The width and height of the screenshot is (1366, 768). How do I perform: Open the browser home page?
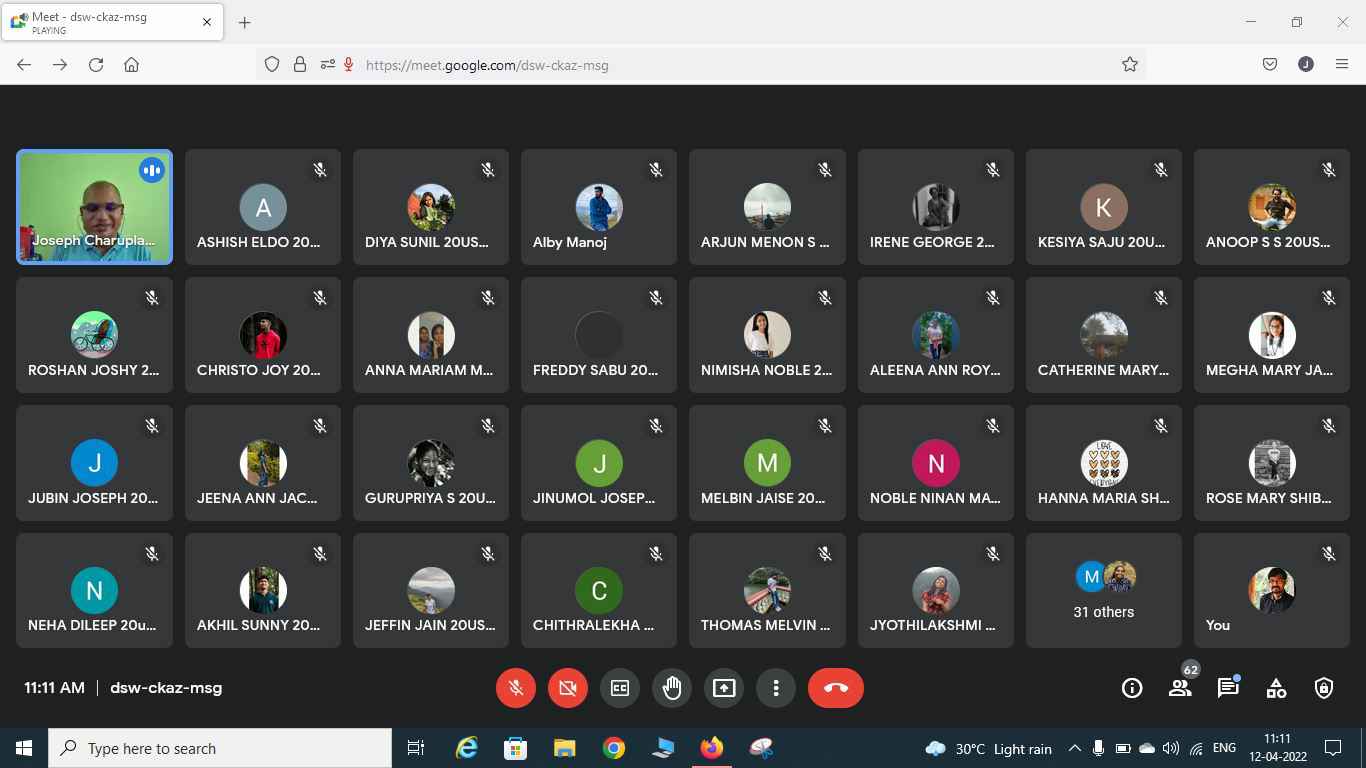(x=131, y=64)
